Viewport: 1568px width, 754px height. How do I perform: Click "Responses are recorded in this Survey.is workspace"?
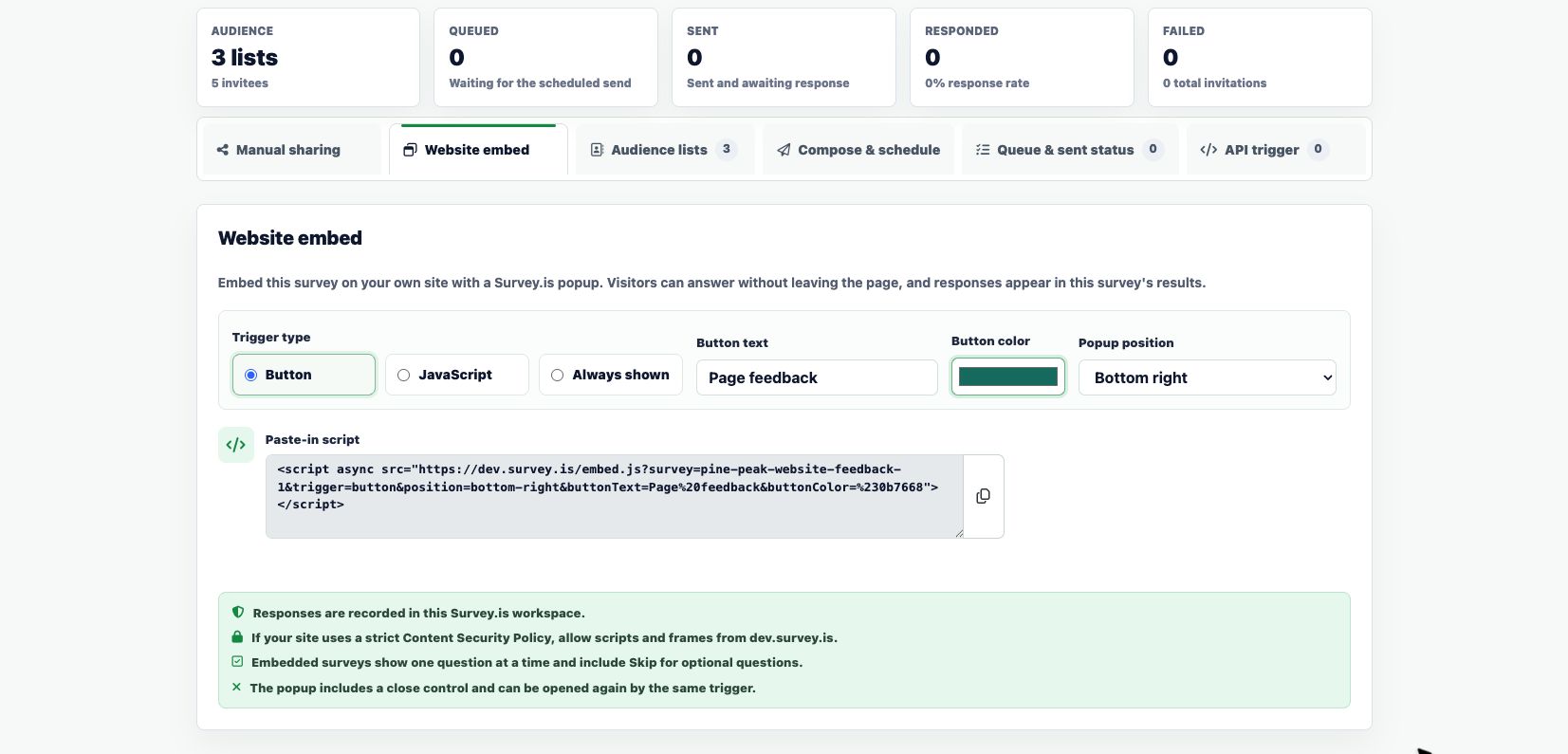coord(418,613)
